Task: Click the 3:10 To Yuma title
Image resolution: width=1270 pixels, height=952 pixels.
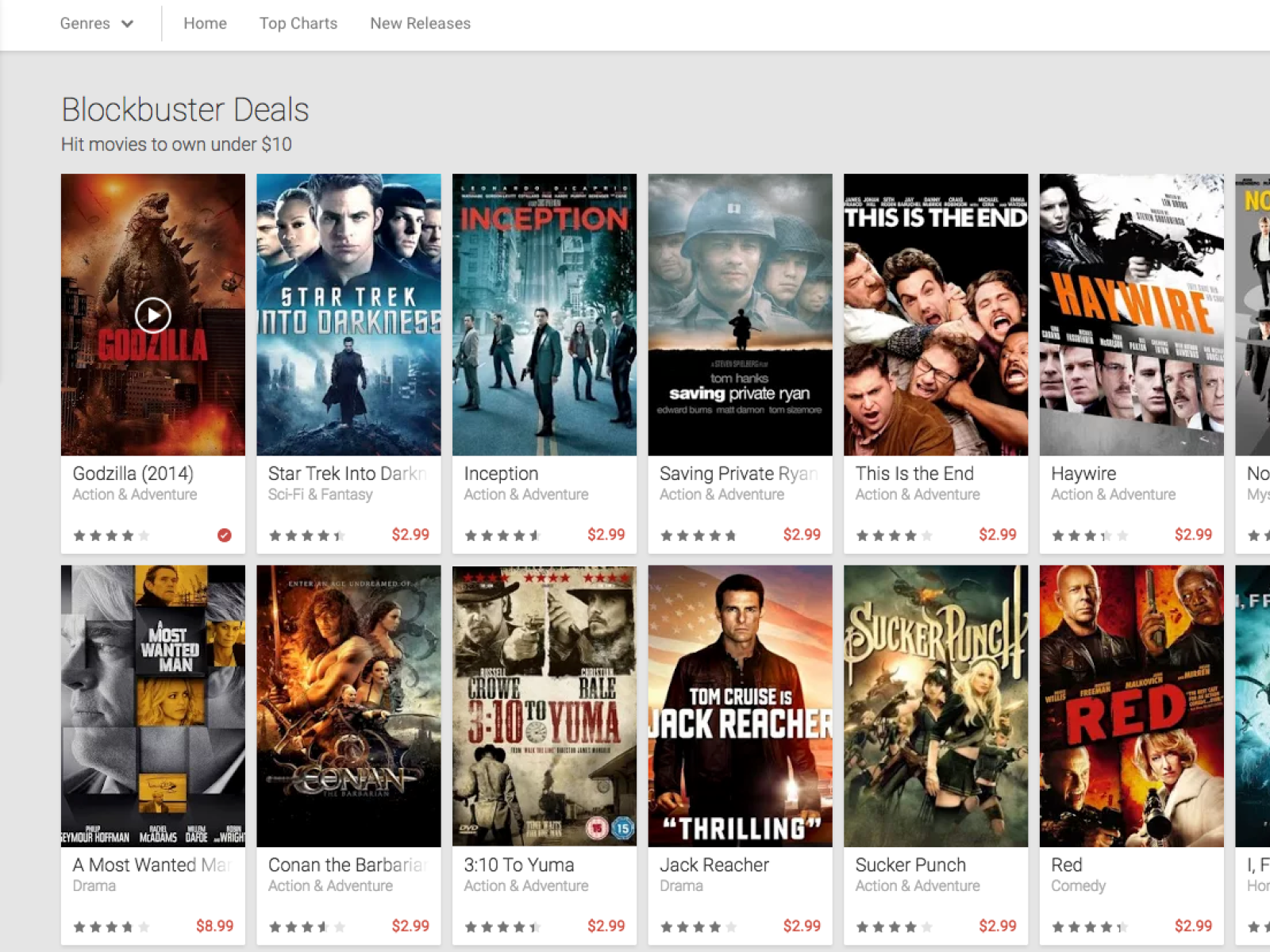Action: point(518,865)
